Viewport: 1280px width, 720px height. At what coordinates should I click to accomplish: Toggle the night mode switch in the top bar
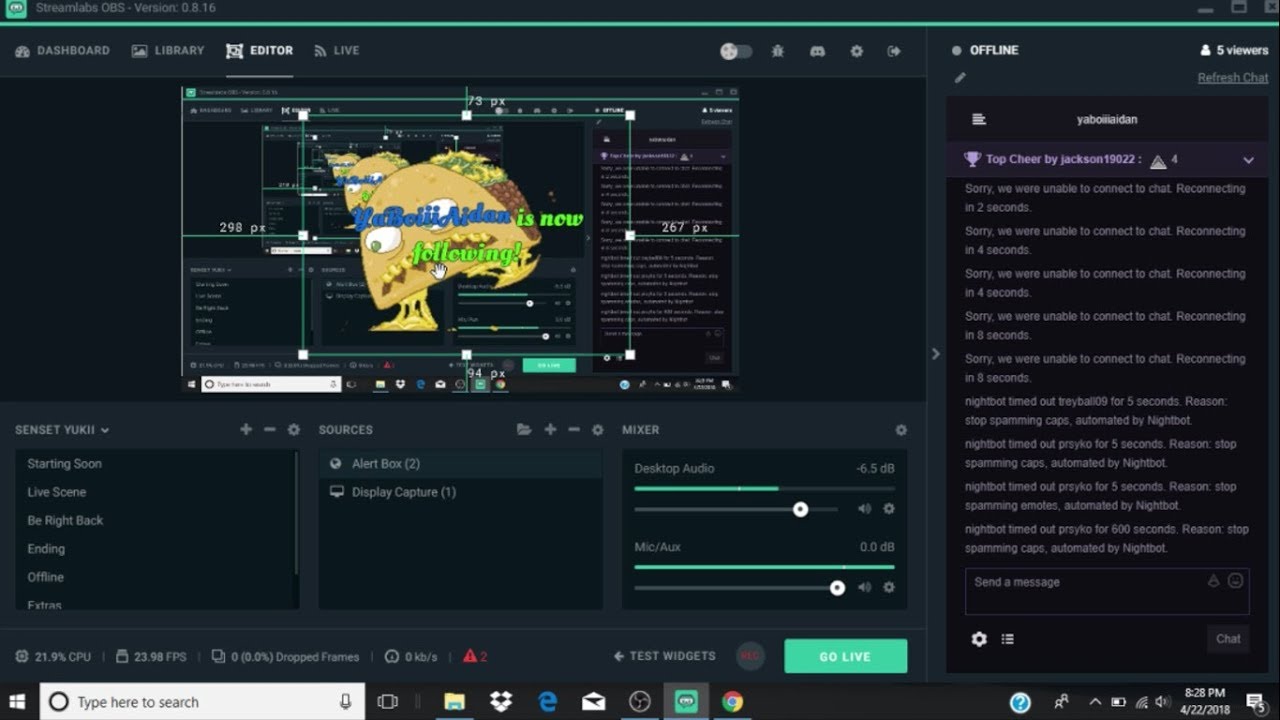[736, 51]
